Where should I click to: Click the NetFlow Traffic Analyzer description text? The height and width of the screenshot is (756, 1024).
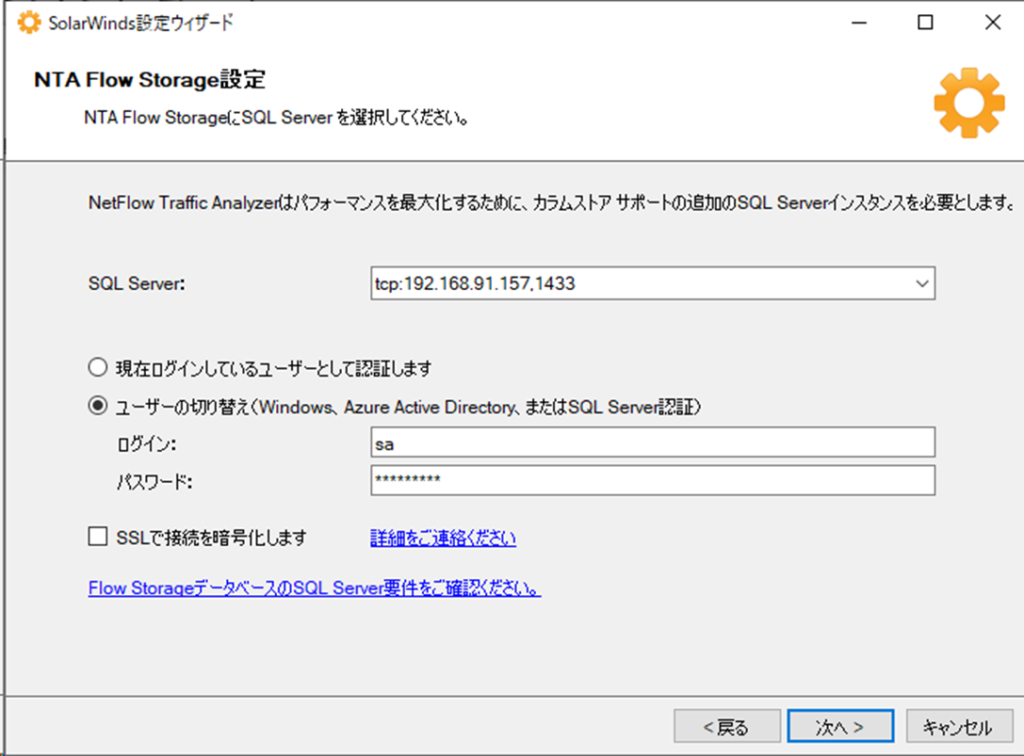(x=552, y=202)
